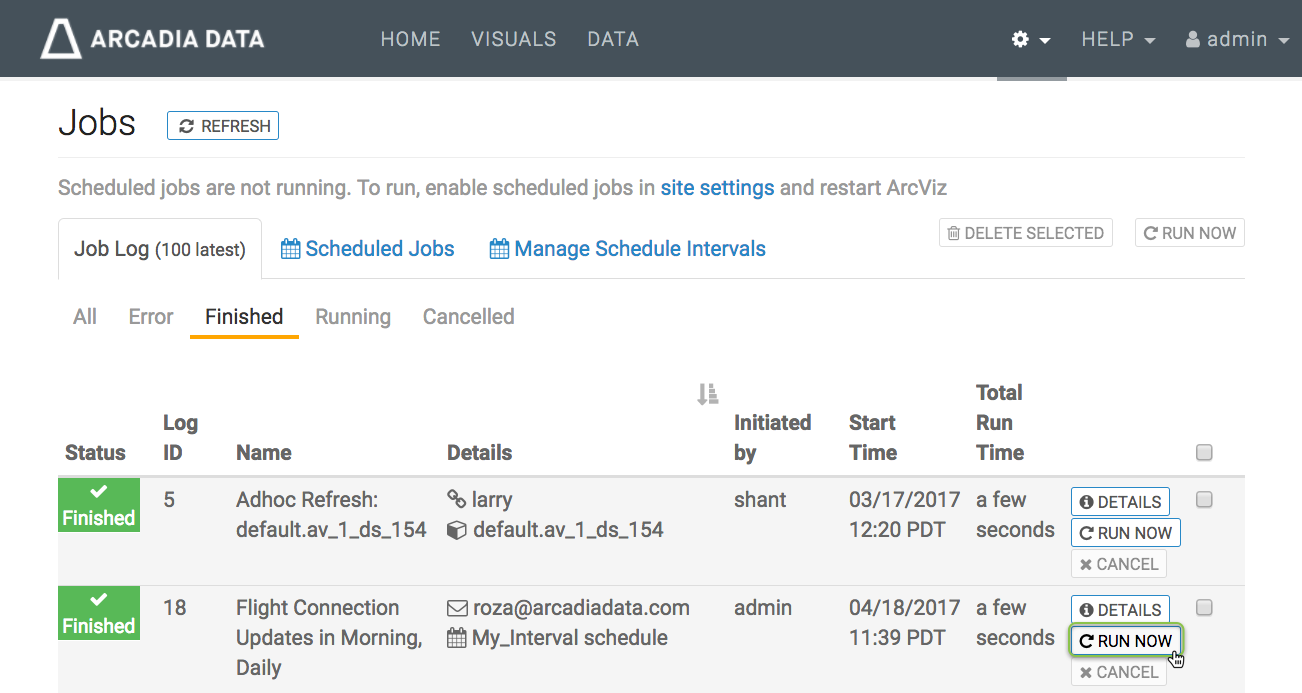
Task: Open DETAILS for the Adhoc Refresh job
Action: 1120,502
